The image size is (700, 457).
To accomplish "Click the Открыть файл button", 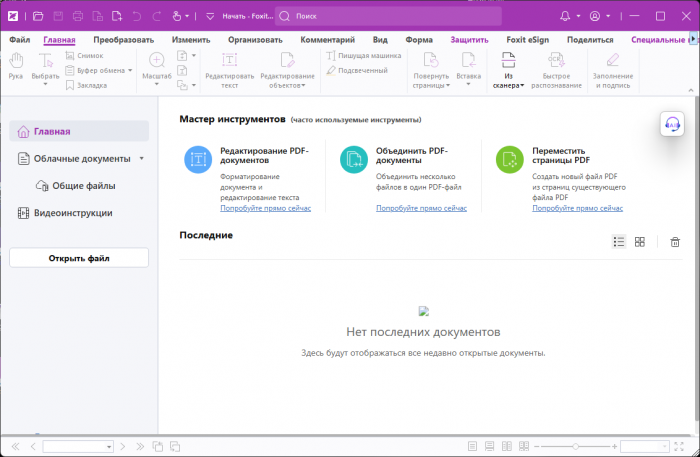I will point(79,258).
